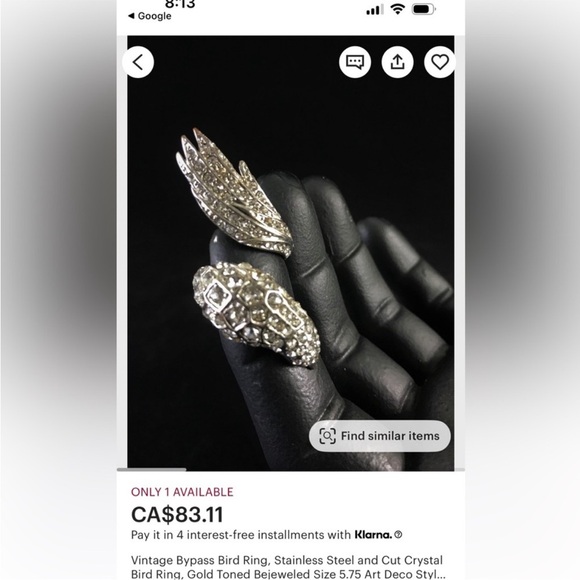The image size is (580, 580).
Task: Tap the camera search icon in Find similar items
Action: click(327, 436)
